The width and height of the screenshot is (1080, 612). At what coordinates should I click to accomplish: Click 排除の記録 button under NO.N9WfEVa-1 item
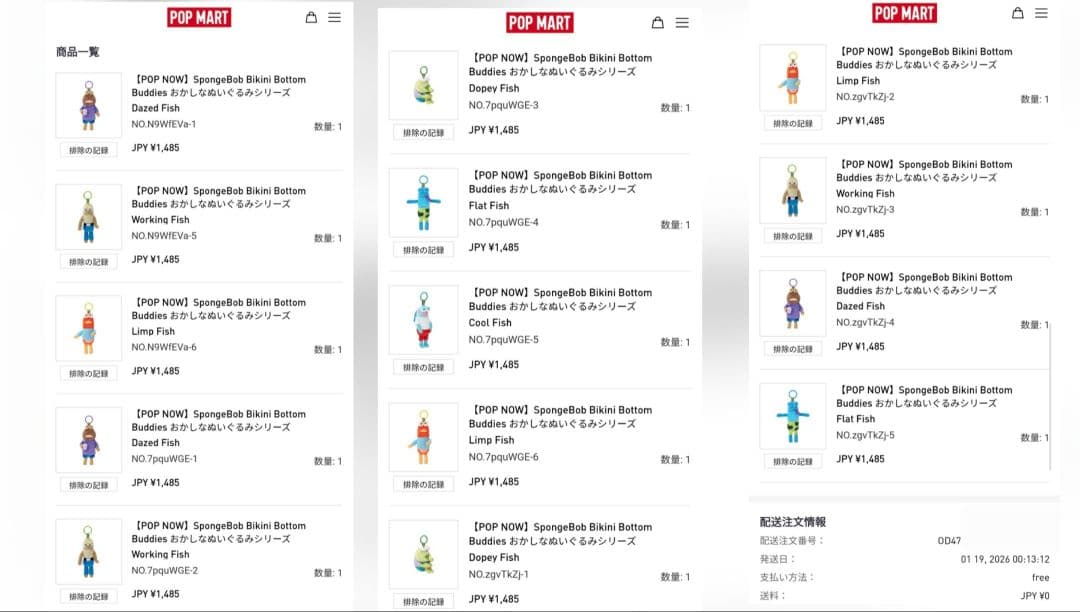coord(88,150)
